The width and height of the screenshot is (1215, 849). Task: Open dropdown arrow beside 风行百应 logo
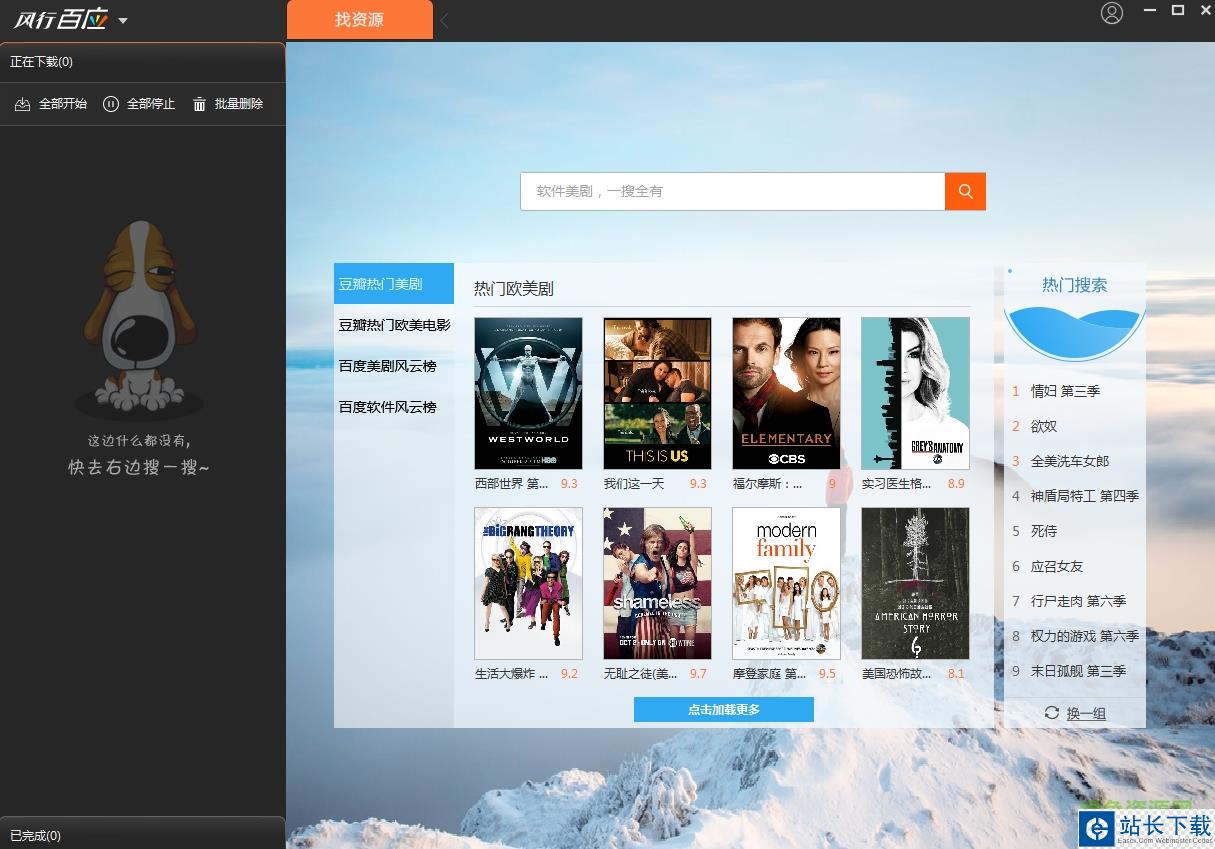coord(123,21)
